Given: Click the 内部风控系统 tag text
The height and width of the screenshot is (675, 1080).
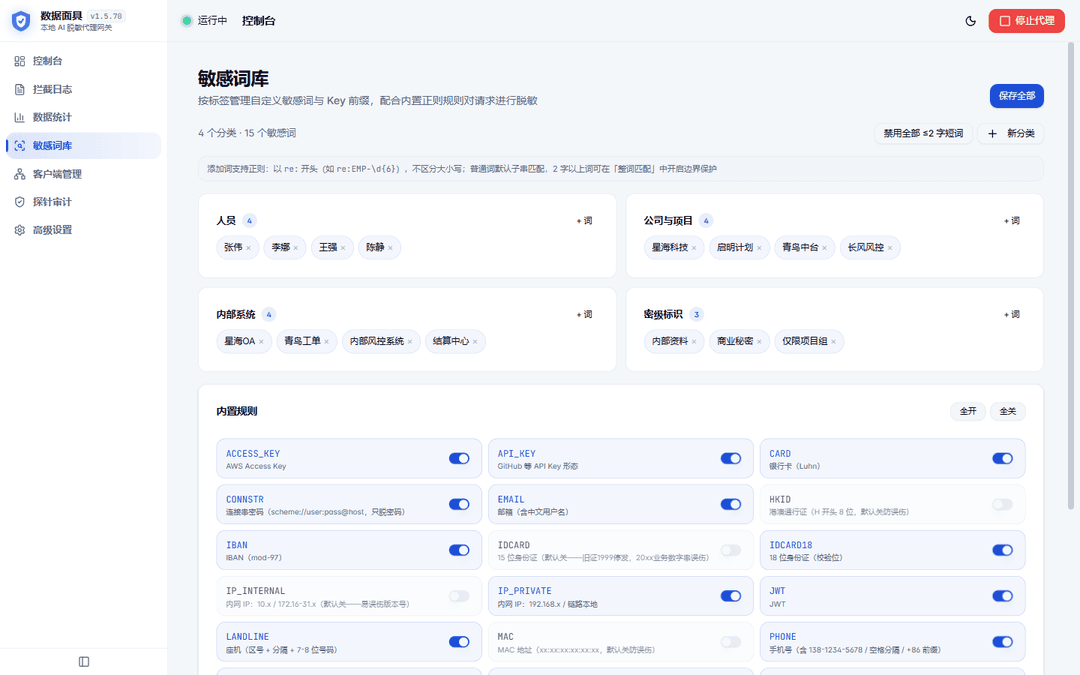Looking at the screenshot, I should click(x=377, y=341).
